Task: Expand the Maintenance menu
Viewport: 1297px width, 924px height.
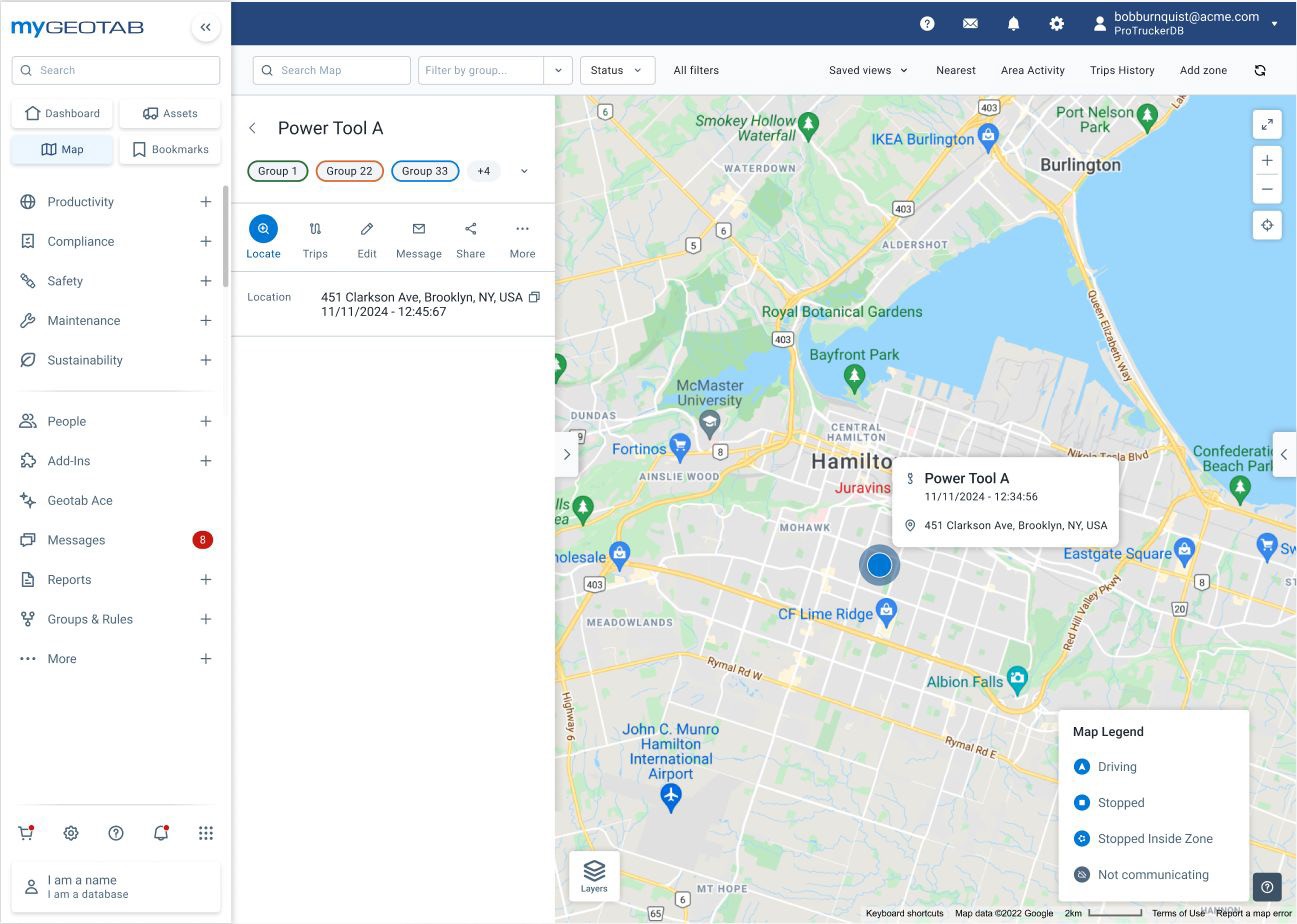Action: click(x=205, y=321)
